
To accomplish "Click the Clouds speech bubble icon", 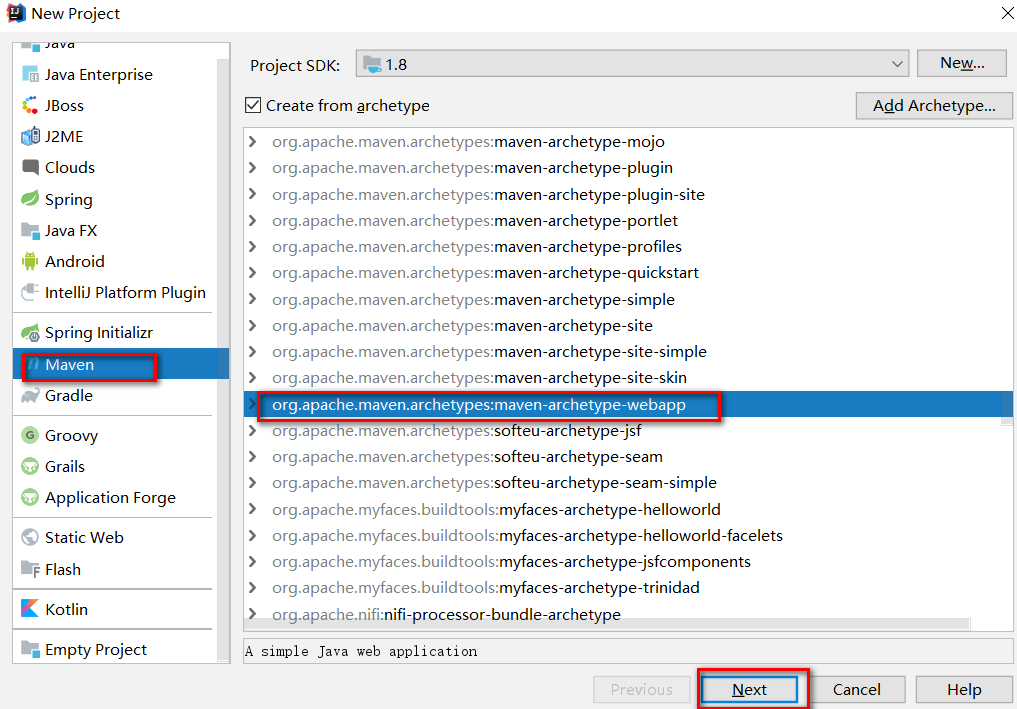I will (x=30, y=167).
